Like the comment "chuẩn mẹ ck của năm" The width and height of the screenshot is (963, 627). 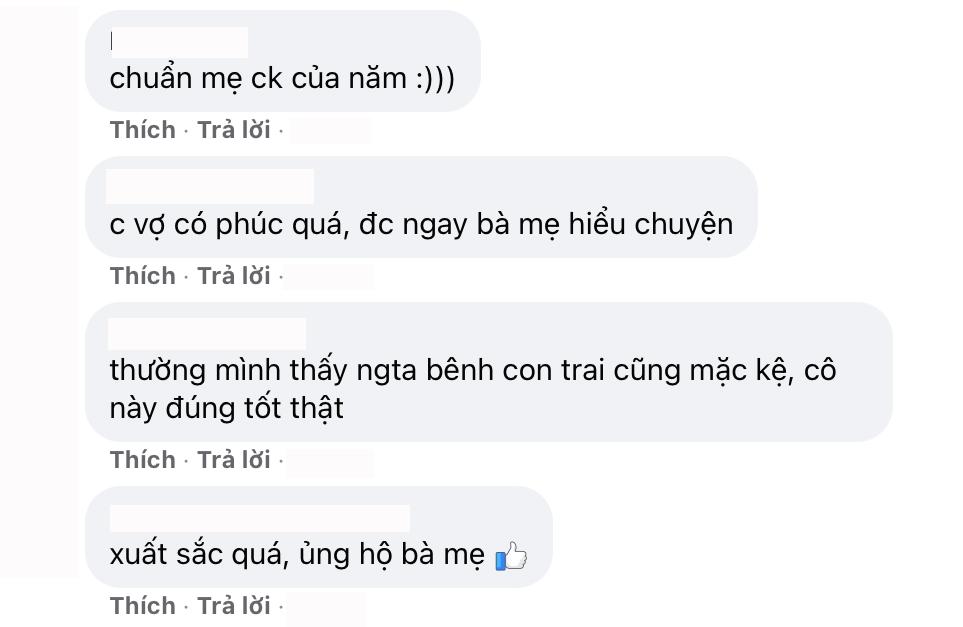142,129
